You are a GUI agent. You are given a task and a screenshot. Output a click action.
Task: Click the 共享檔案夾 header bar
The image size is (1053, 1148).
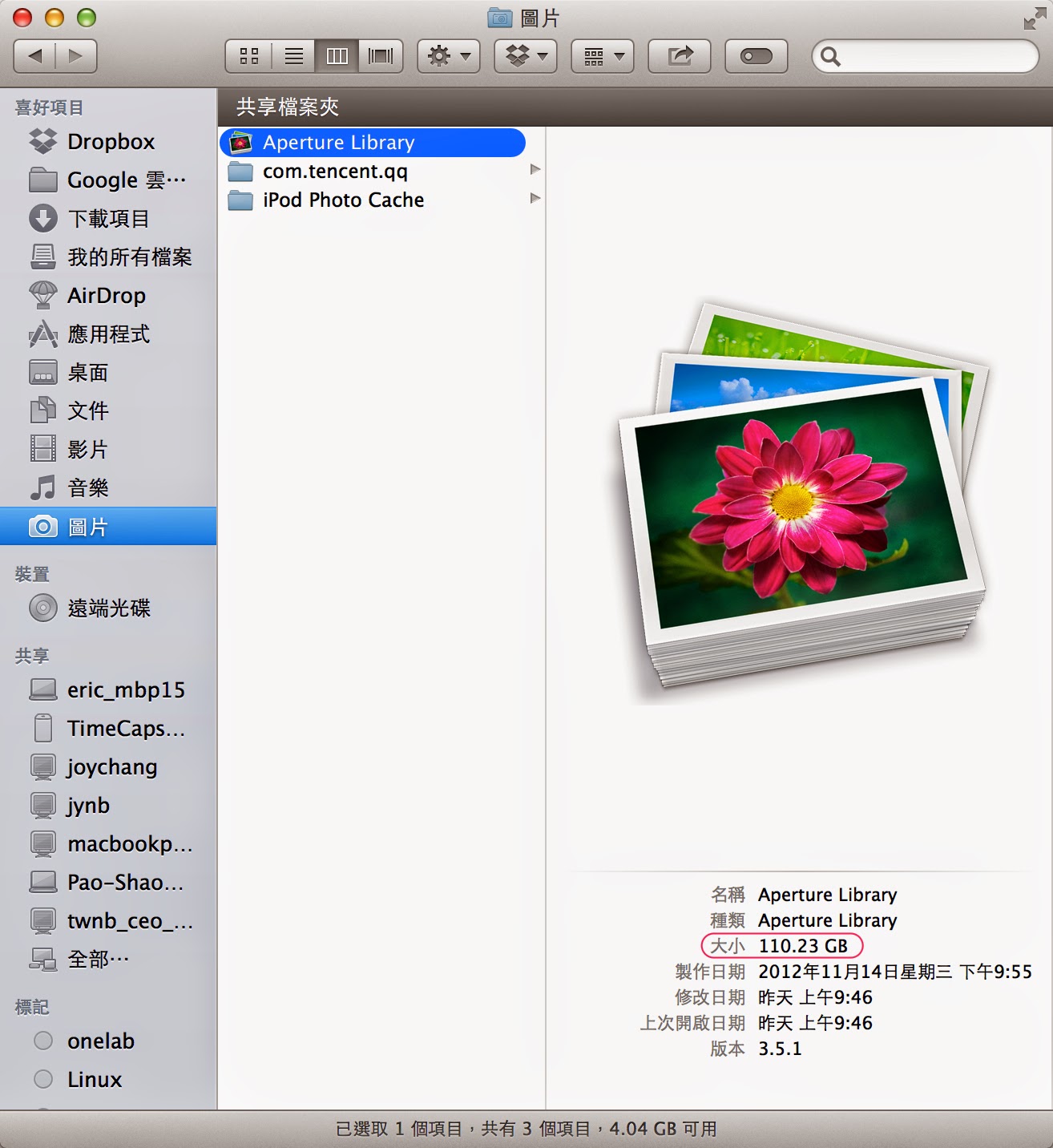coord(635,107)
